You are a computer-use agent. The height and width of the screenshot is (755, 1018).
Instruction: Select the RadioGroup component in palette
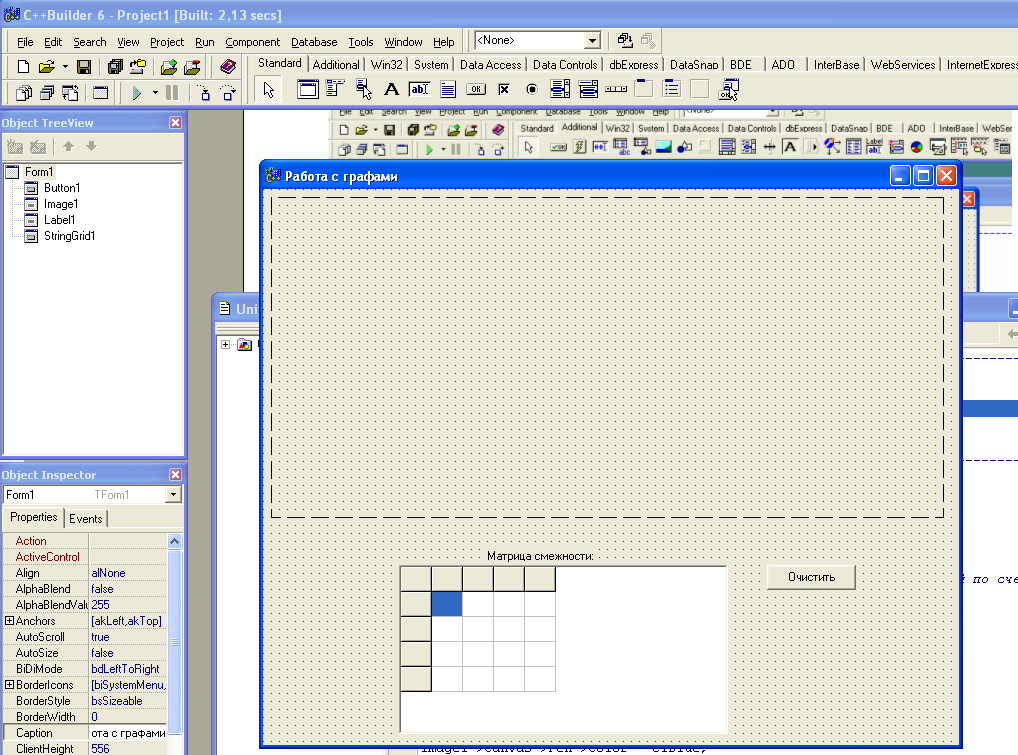tap(672, 89)
